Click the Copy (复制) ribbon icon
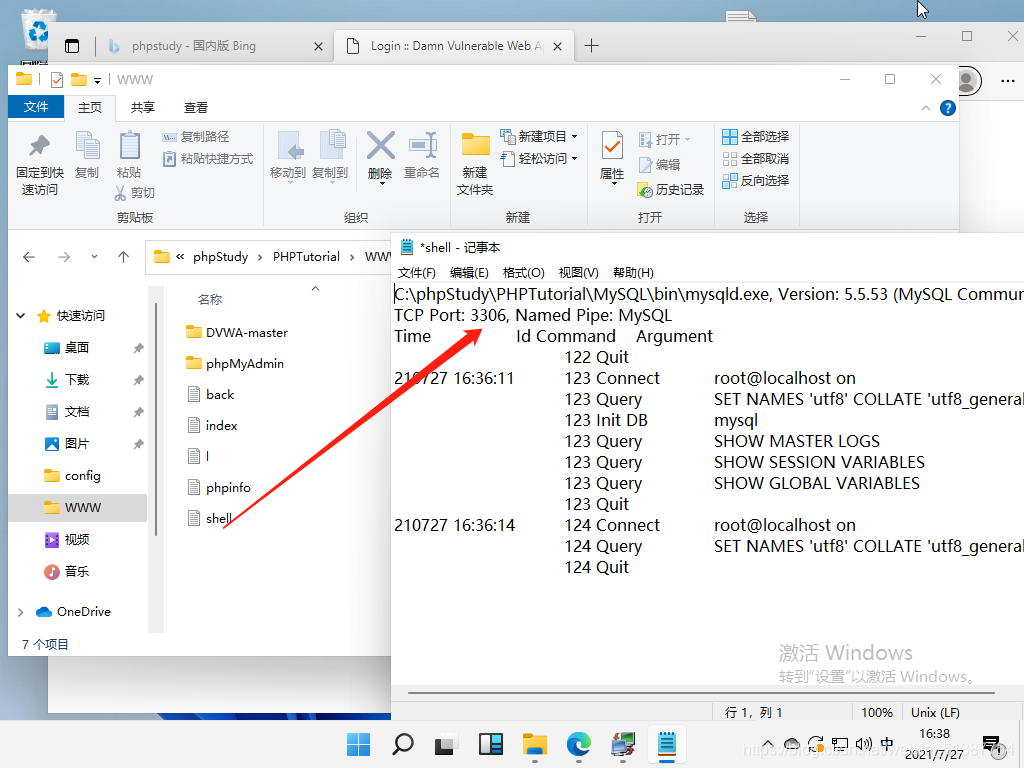The width and height of the screenshot is (1024, 768). coord(87,145)
